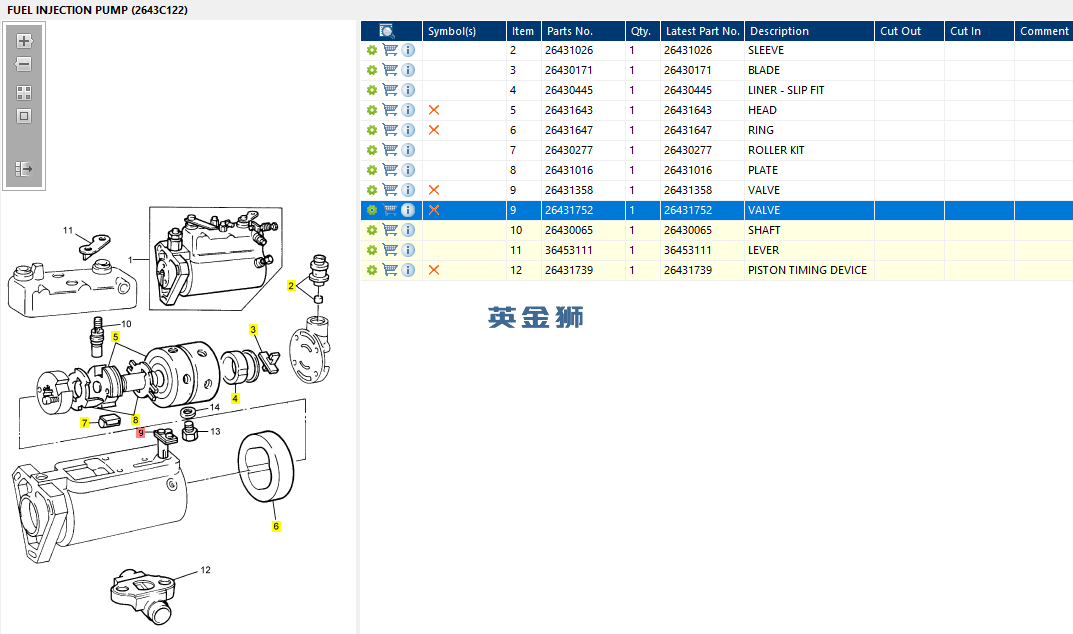This screenshot has width=1073, height=634.
Task: Click callout 10 in the diagram
Action: [x=126, y=324]
